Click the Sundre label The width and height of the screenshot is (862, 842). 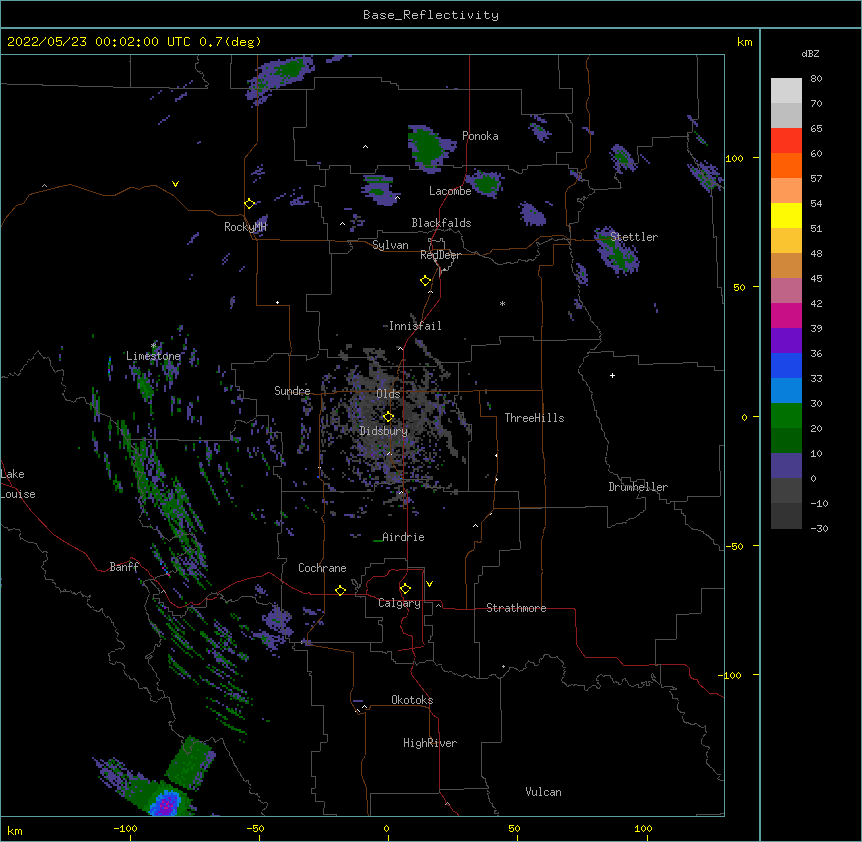click(x=292, y=391)
